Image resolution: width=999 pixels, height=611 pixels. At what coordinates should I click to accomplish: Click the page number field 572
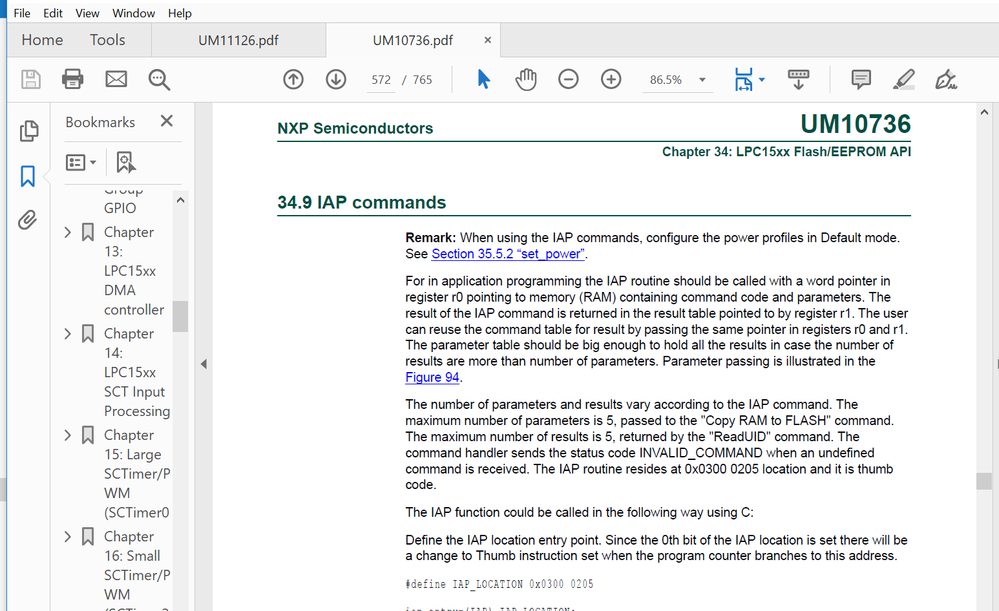(381, 80)
